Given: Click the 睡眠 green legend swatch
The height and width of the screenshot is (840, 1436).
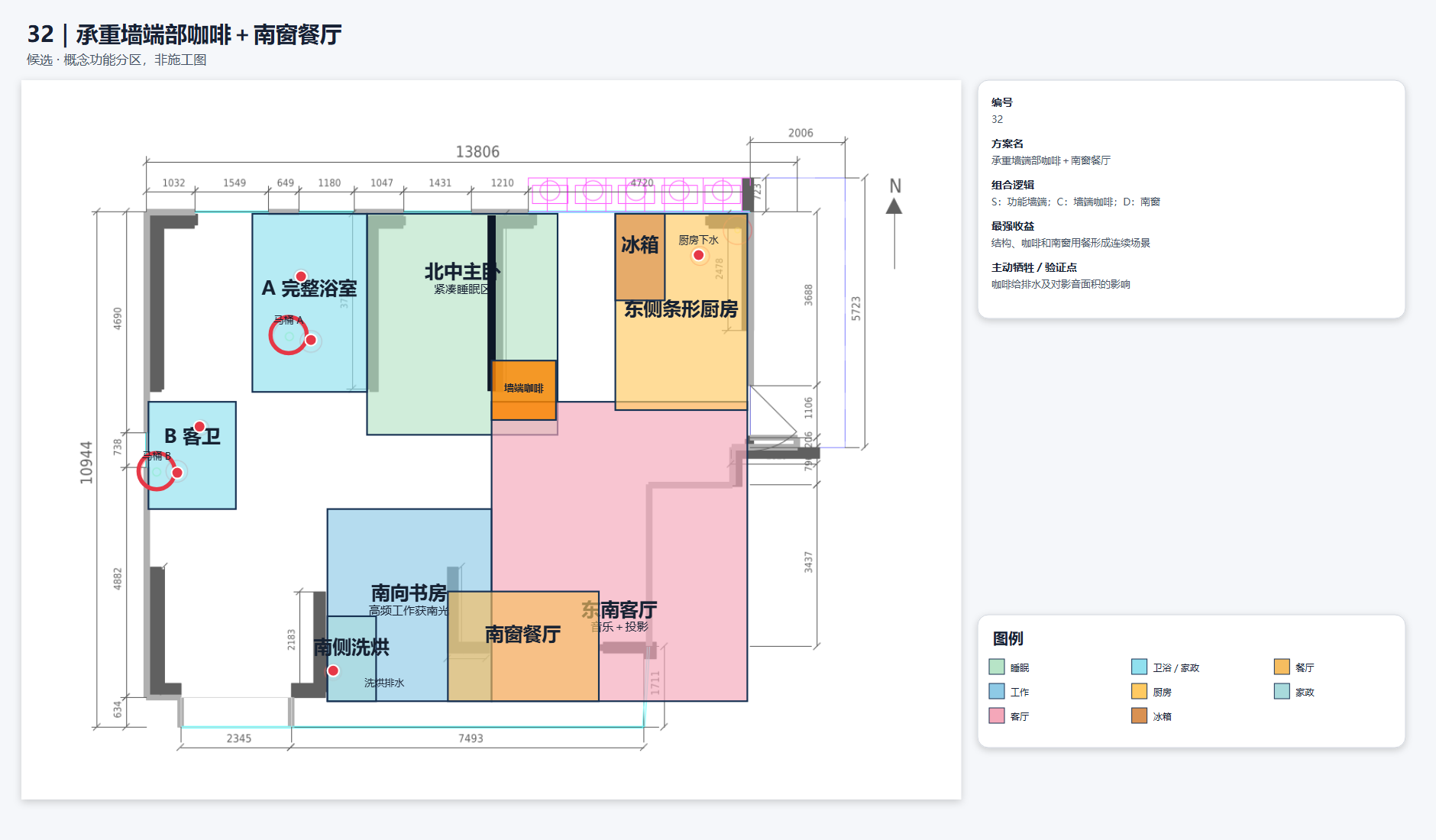Looking at the screenshot, I should 997,667.
